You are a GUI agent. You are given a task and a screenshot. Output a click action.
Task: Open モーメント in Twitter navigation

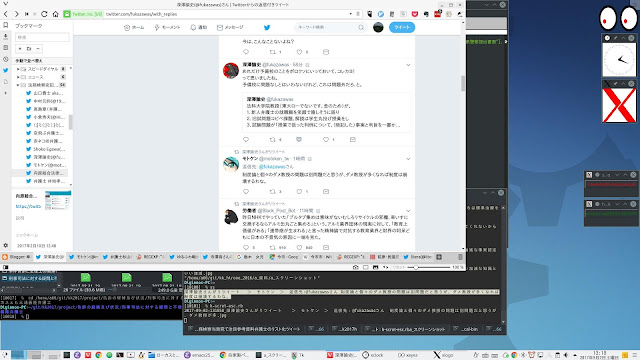(167, 27)
